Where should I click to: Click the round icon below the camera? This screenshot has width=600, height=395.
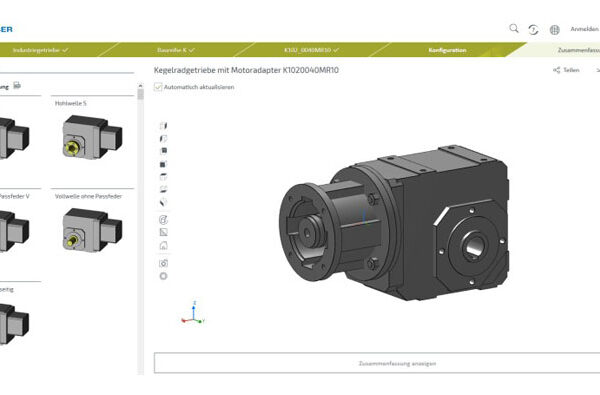click(163, 276)
